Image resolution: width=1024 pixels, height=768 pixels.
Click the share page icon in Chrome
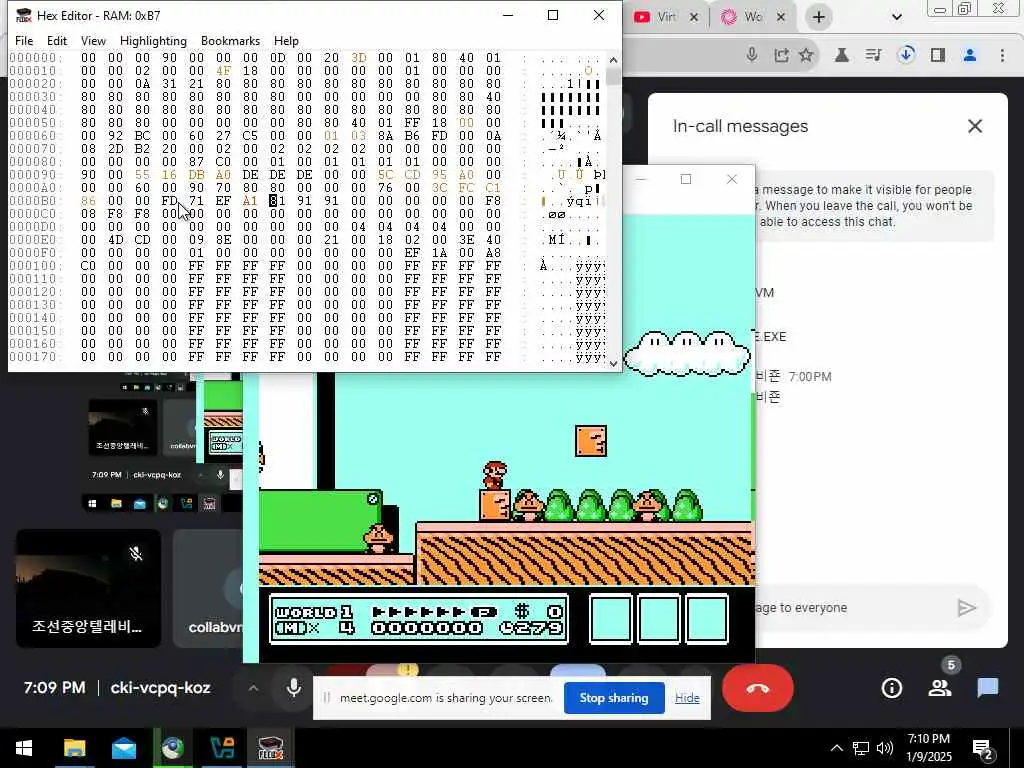(781, 55)
